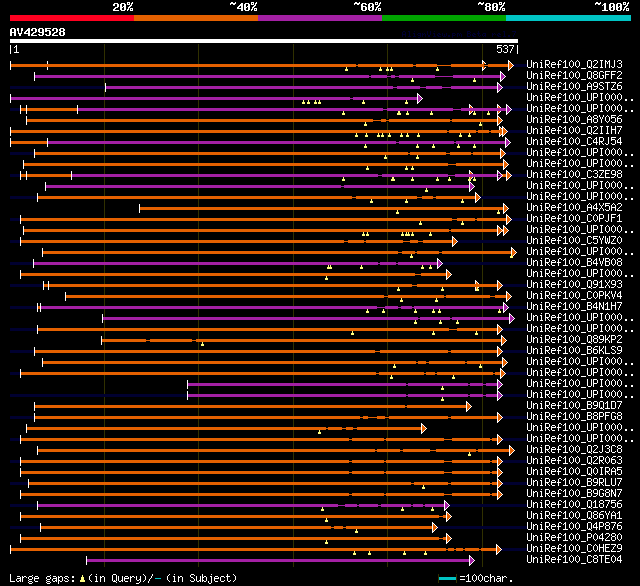Open the UniRef100_B4N1H7 label
This screenshot has width=640, height=586.
[574, 307]
